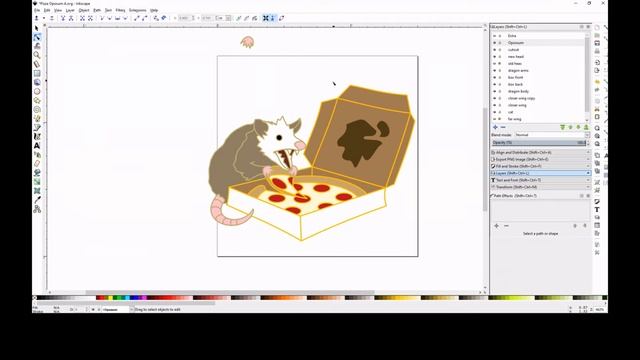Select the Node edit tool

[x=37, y=37]
